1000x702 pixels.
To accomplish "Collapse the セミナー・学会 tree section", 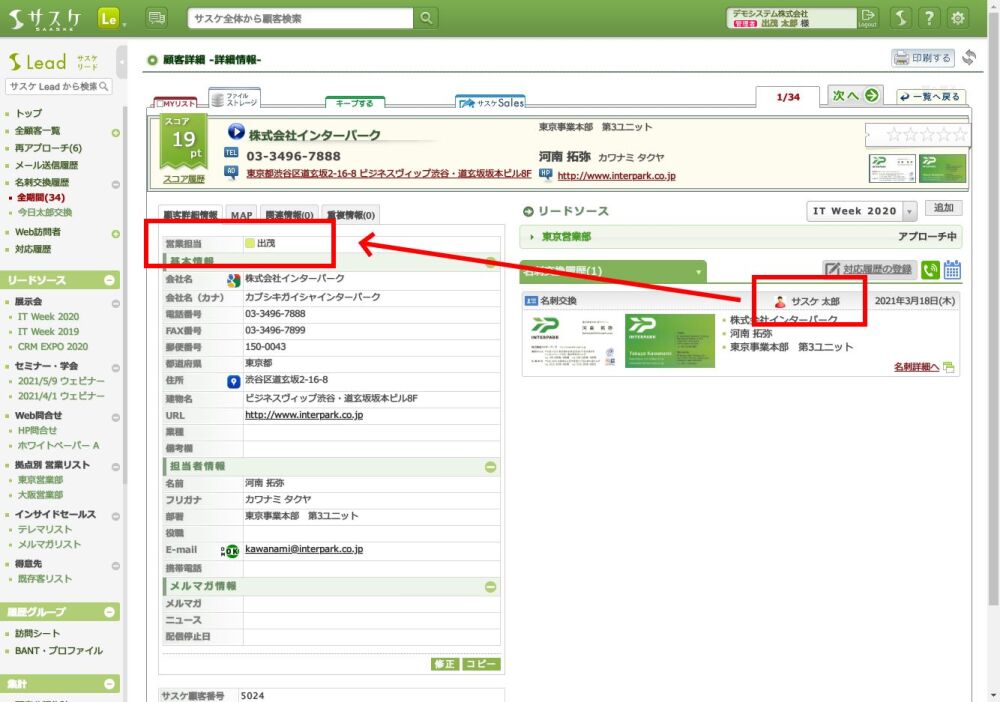I will (115, 368).
